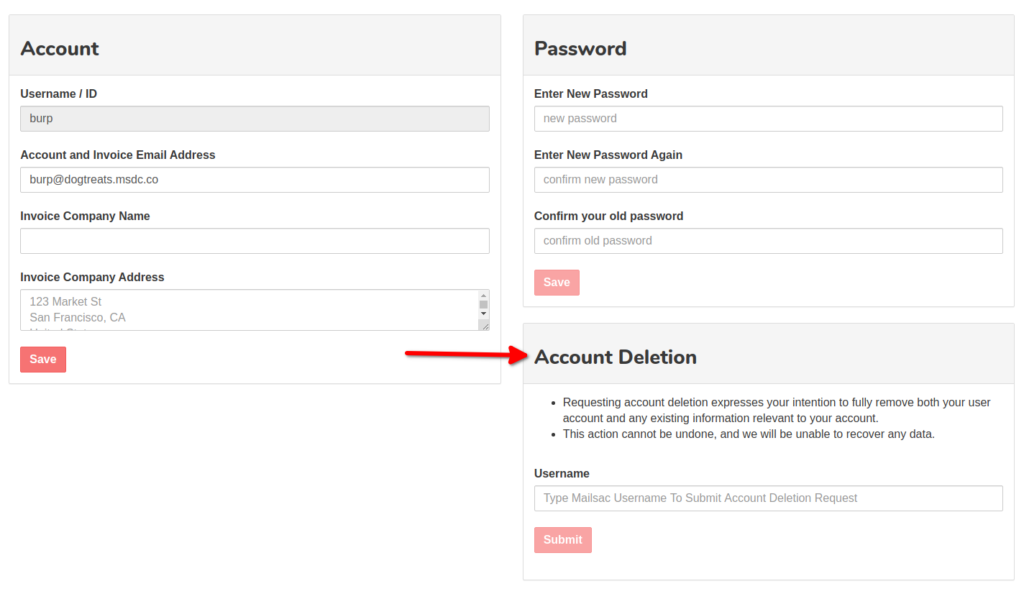
Task: Submit the account deletion request
Action: [562, 540]
